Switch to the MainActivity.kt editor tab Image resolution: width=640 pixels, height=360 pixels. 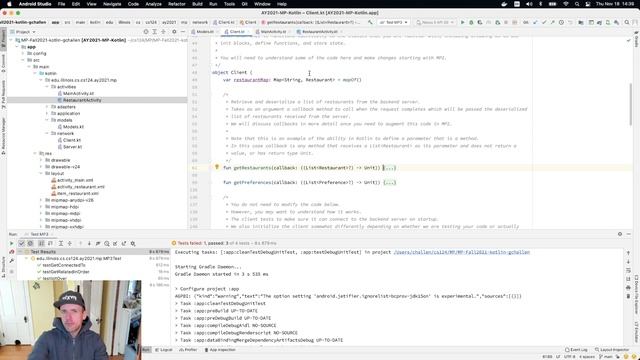[273, 31]
